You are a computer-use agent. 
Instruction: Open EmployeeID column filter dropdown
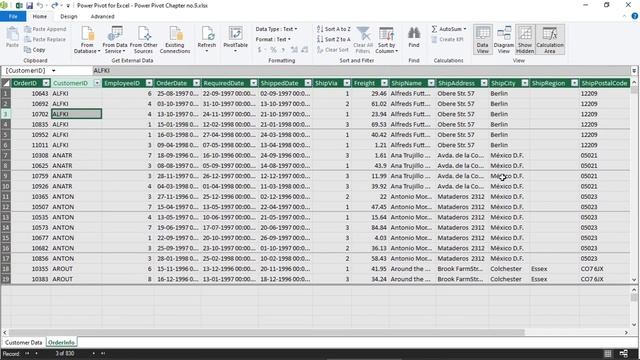coord(149,83)
